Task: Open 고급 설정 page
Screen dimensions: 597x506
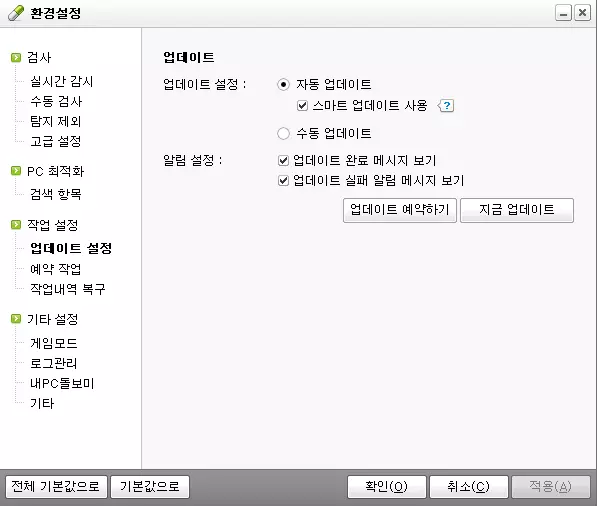Action: tap(56, 141)
